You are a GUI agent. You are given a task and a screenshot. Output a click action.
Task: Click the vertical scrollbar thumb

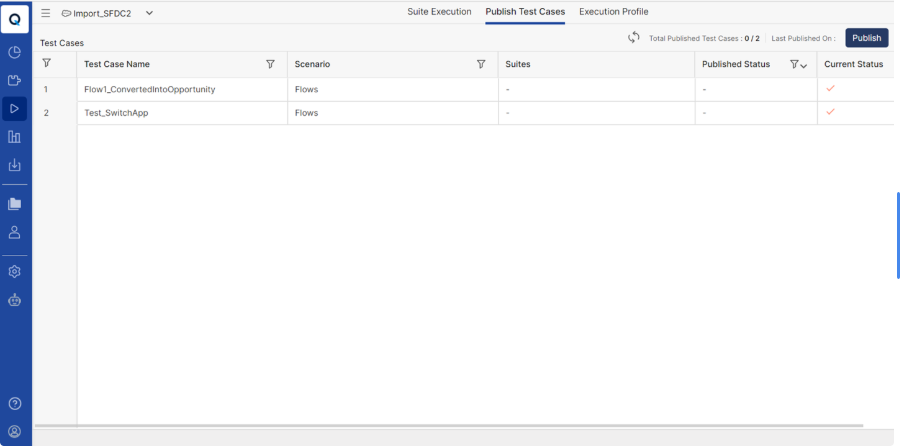pyautogui.click(x=898, y=236)
